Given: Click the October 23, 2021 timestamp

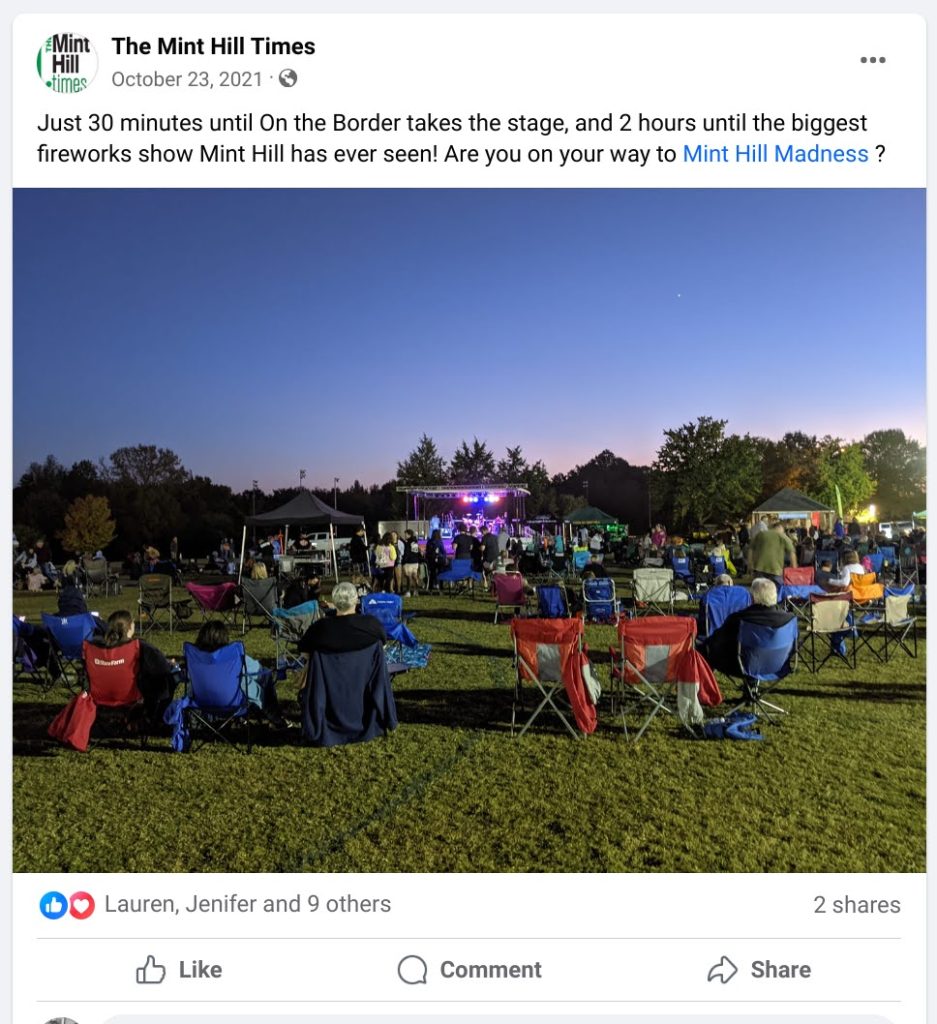Looking at the screenshot, I should pyautogui.click(x=187, y=79).
